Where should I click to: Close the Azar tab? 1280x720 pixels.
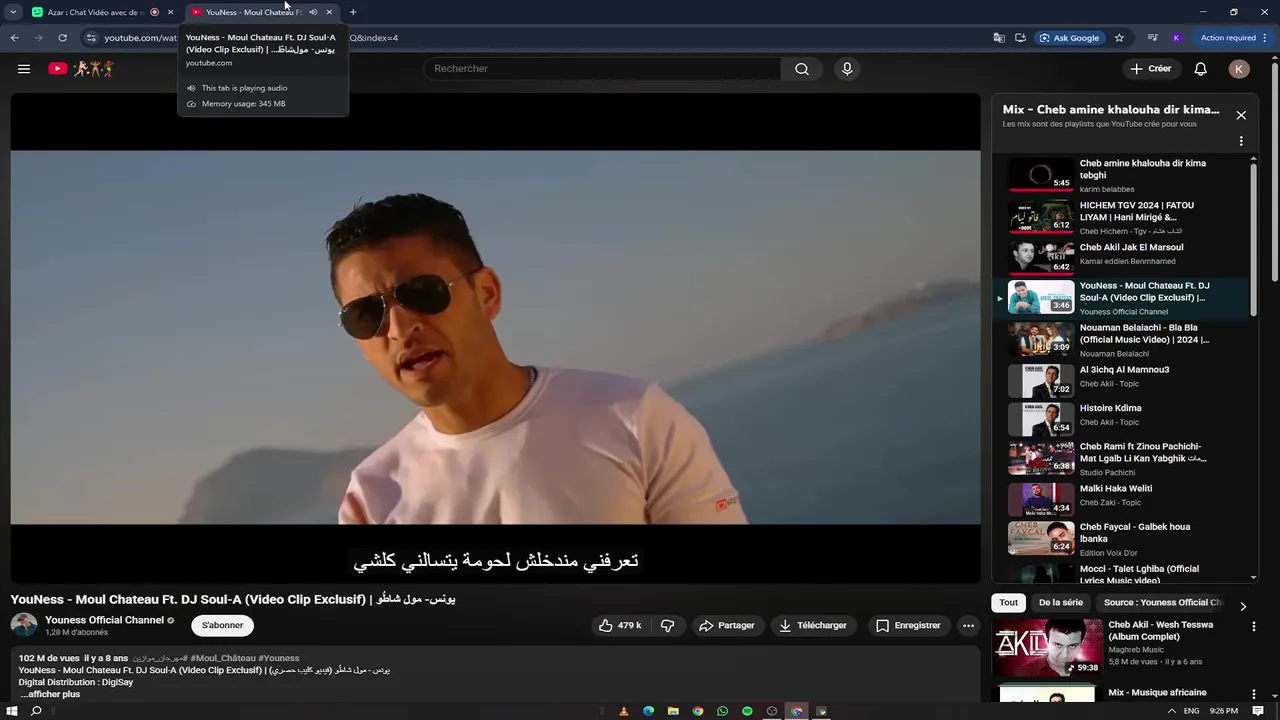point(170,12)
